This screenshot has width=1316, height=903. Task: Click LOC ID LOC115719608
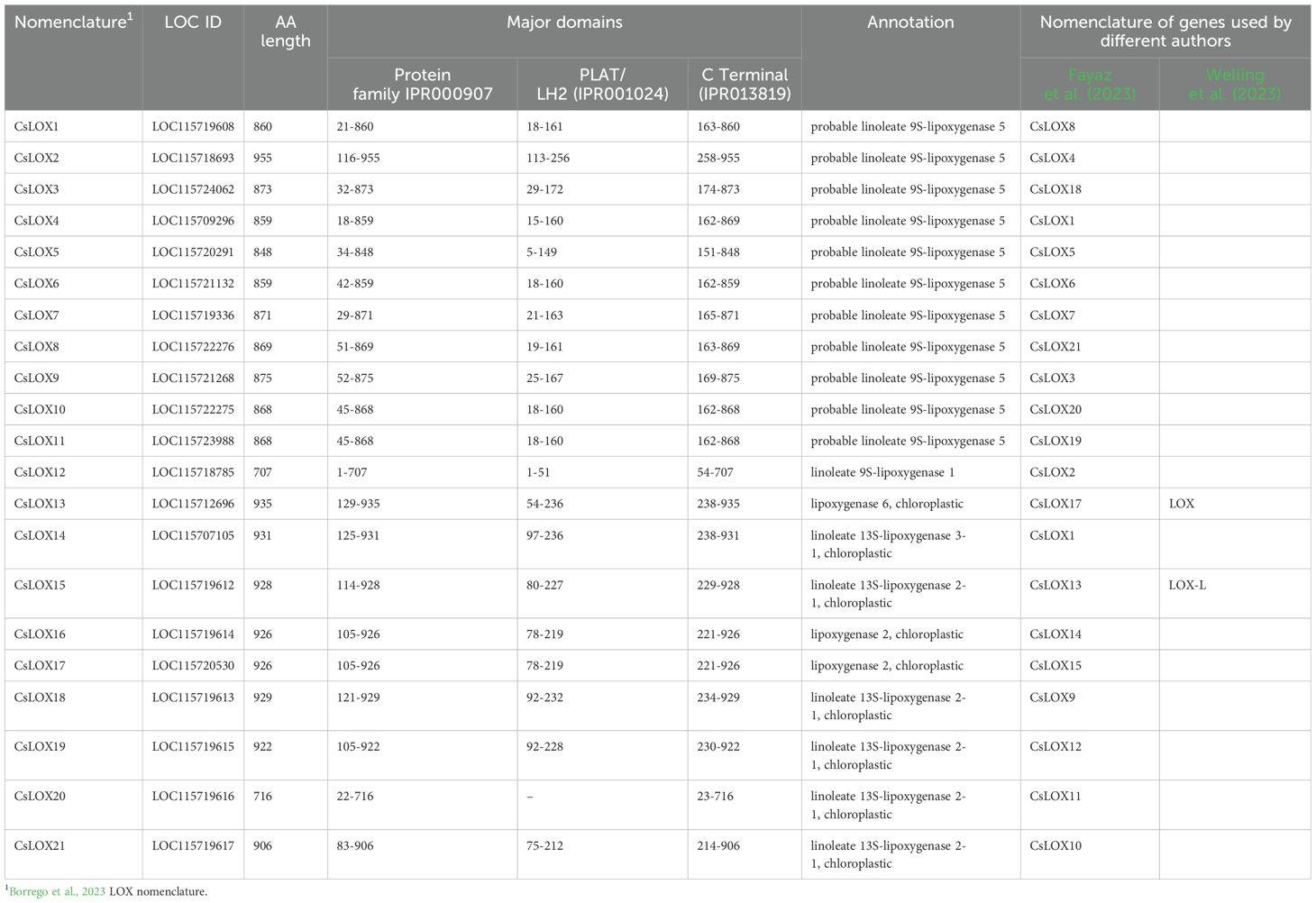pyautogui.click(x=193, y=127)
